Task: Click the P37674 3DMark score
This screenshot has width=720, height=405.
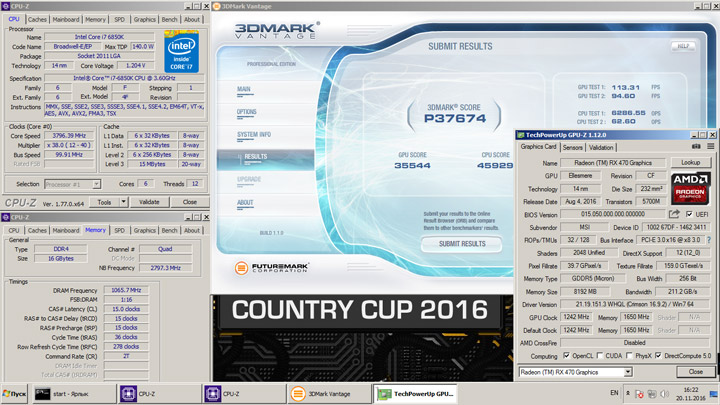Action: click(455, 118)
